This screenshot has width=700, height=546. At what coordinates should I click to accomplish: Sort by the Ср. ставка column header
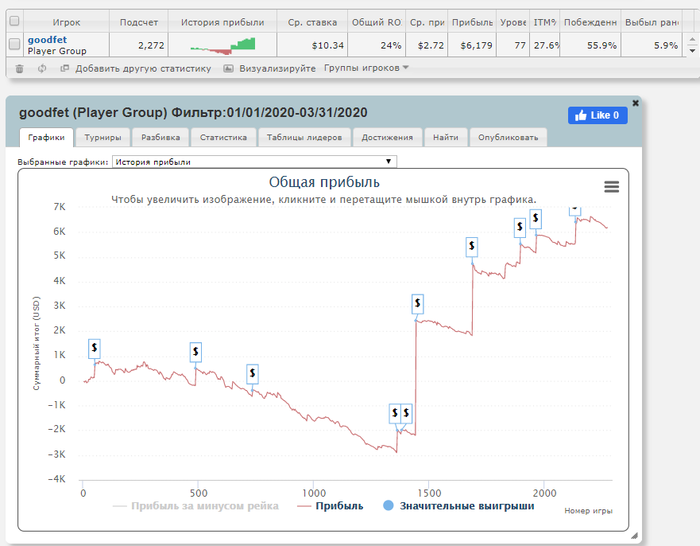click(312, 22)
